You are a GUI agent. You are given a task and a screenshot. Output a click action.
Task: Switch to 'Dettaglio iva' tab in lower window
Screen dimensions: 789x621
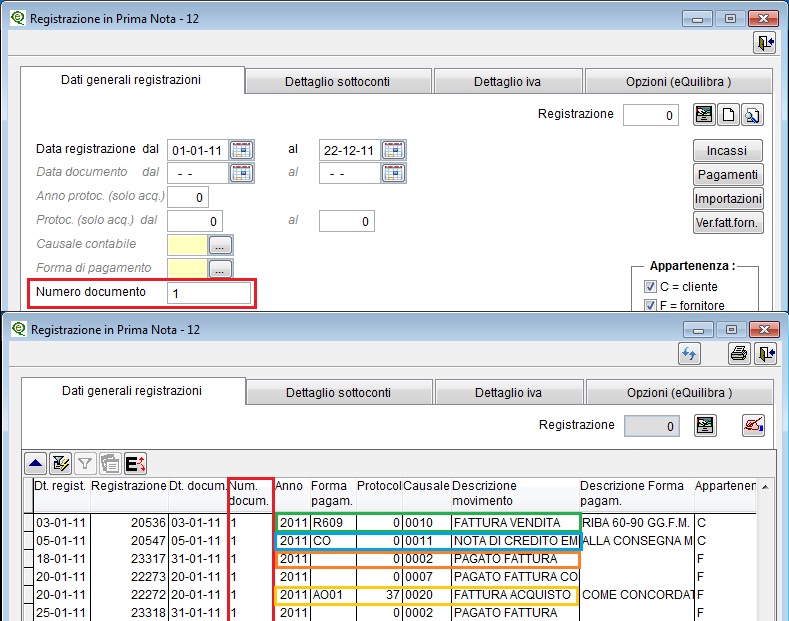[508, 393]
